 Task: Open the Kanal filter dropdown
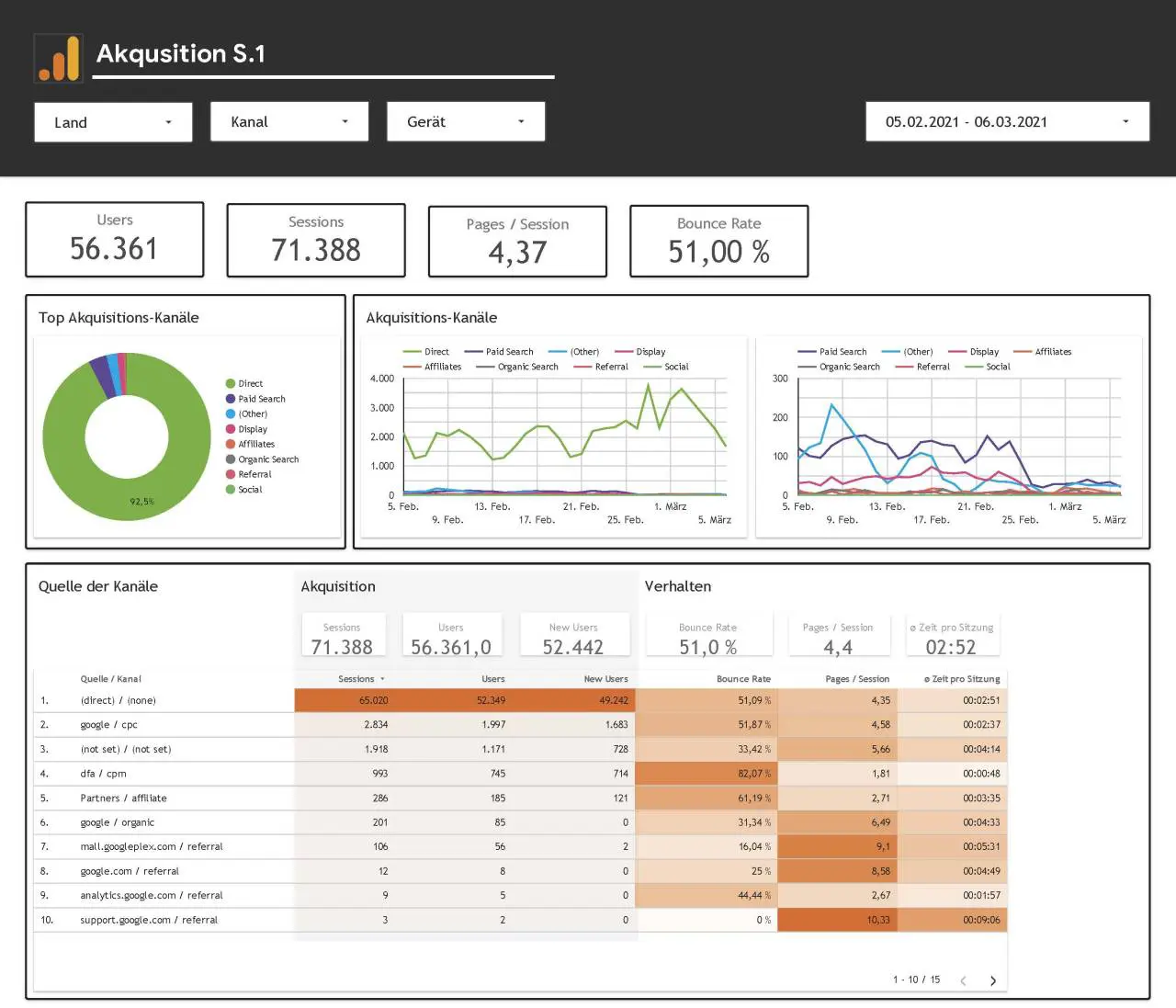(289, 121)
